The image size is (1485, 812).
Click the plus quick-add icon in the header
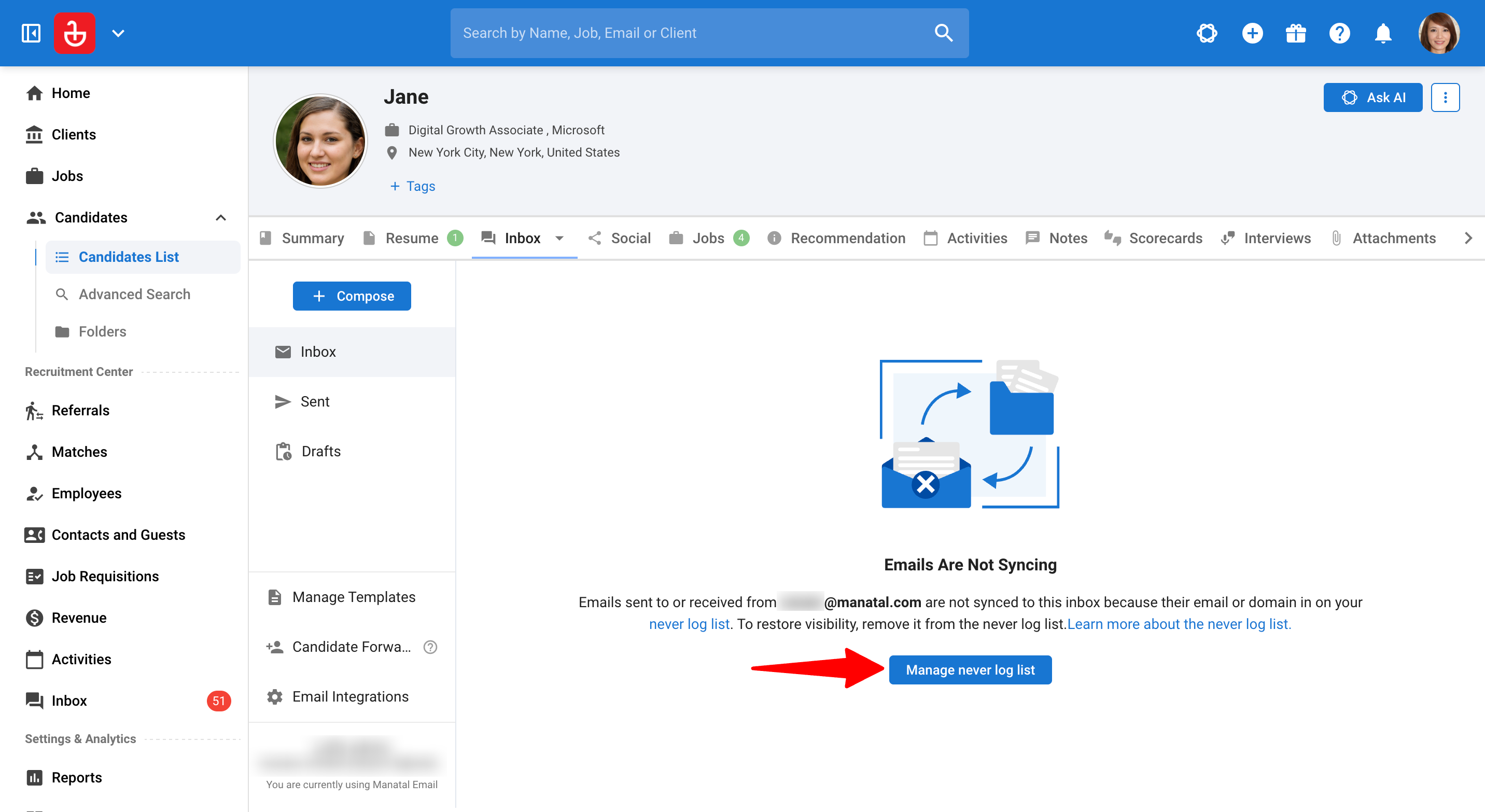(1252, 33)
